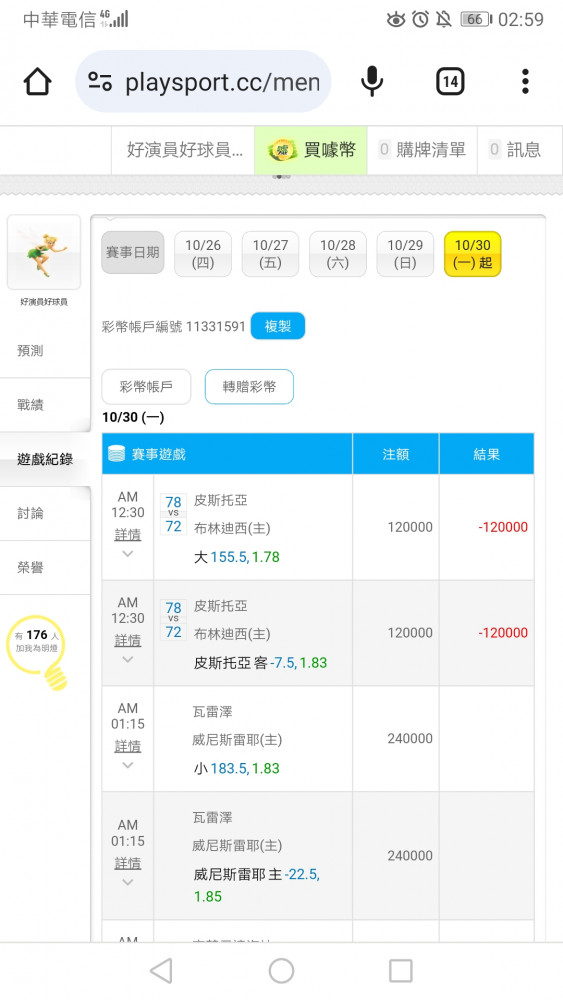Expand chevron under 威尼斯雷耶 主 -22.5 row
The image size is (563, 1000).
[128, 883]
